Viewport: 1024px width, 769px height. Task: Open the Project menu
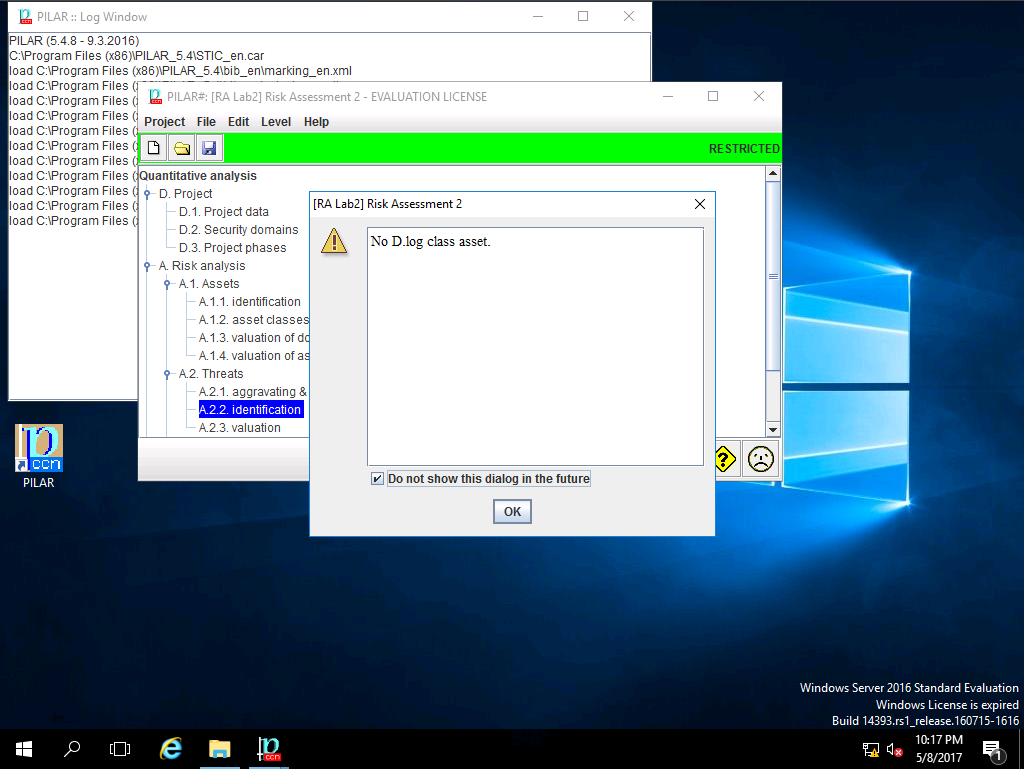(165, 122)
